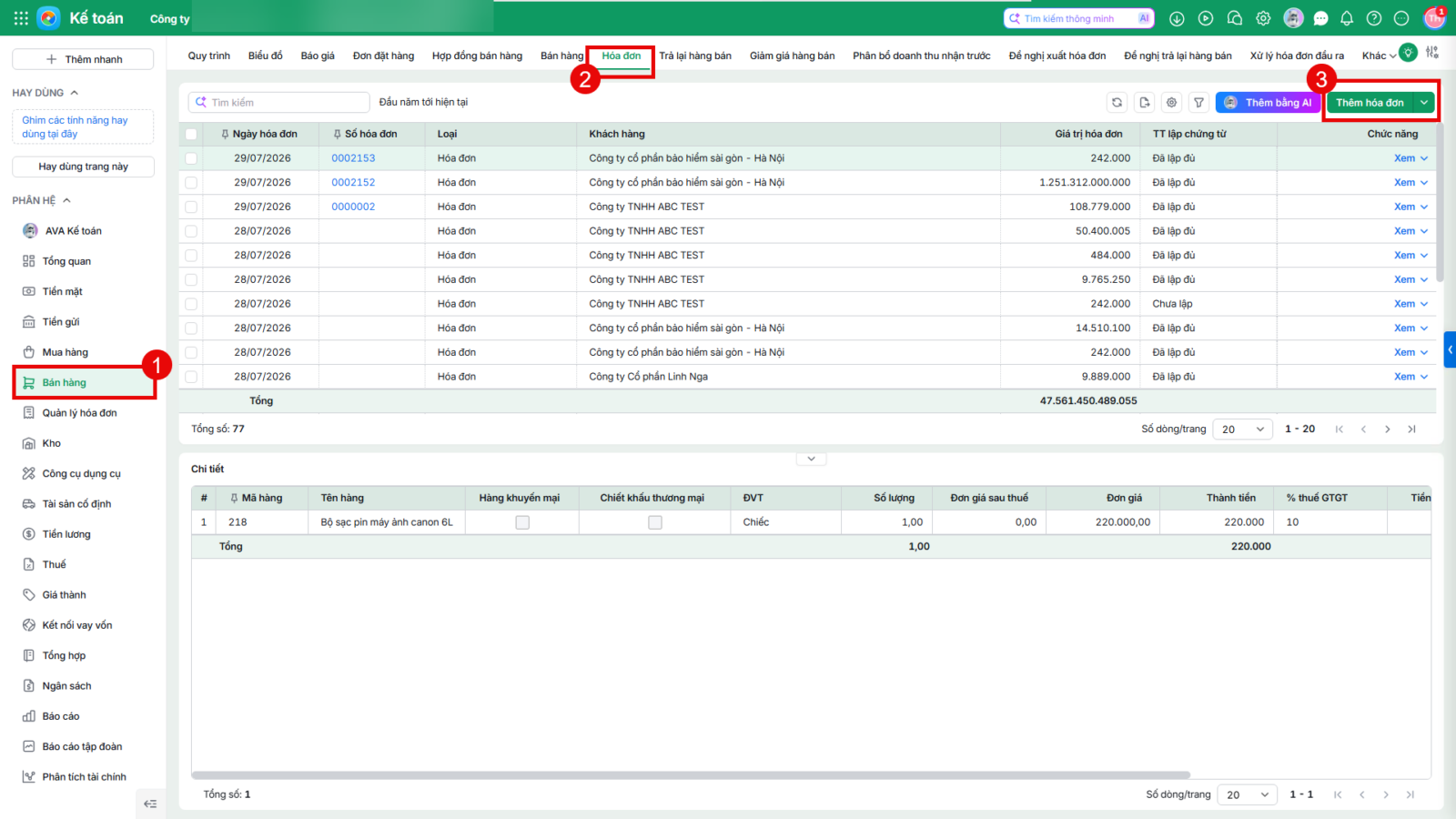Select checkbox for the 9.765.250 invoice row
The height and width of the screenshot is (819, 1456).
coord(191,279)
